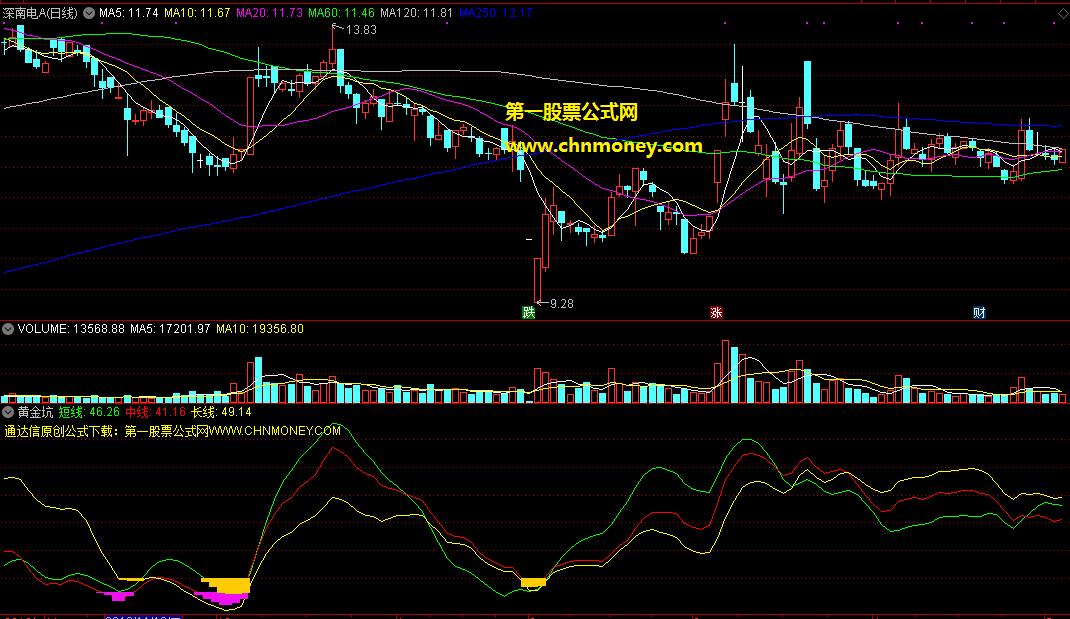Click the 短线: 46.26 value

pos(89,412)
